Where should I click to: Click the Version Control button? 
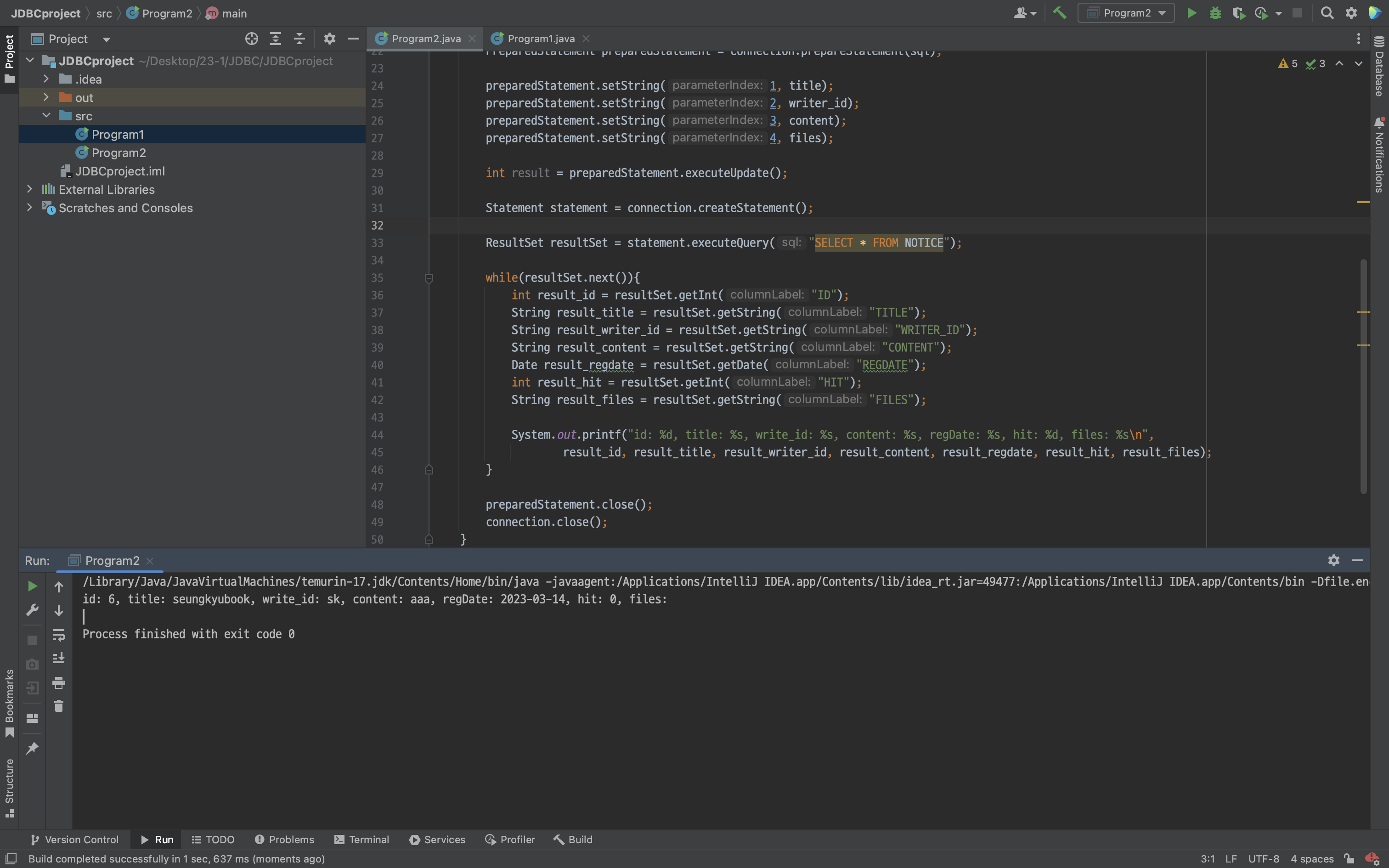click(x=74, y=840)
